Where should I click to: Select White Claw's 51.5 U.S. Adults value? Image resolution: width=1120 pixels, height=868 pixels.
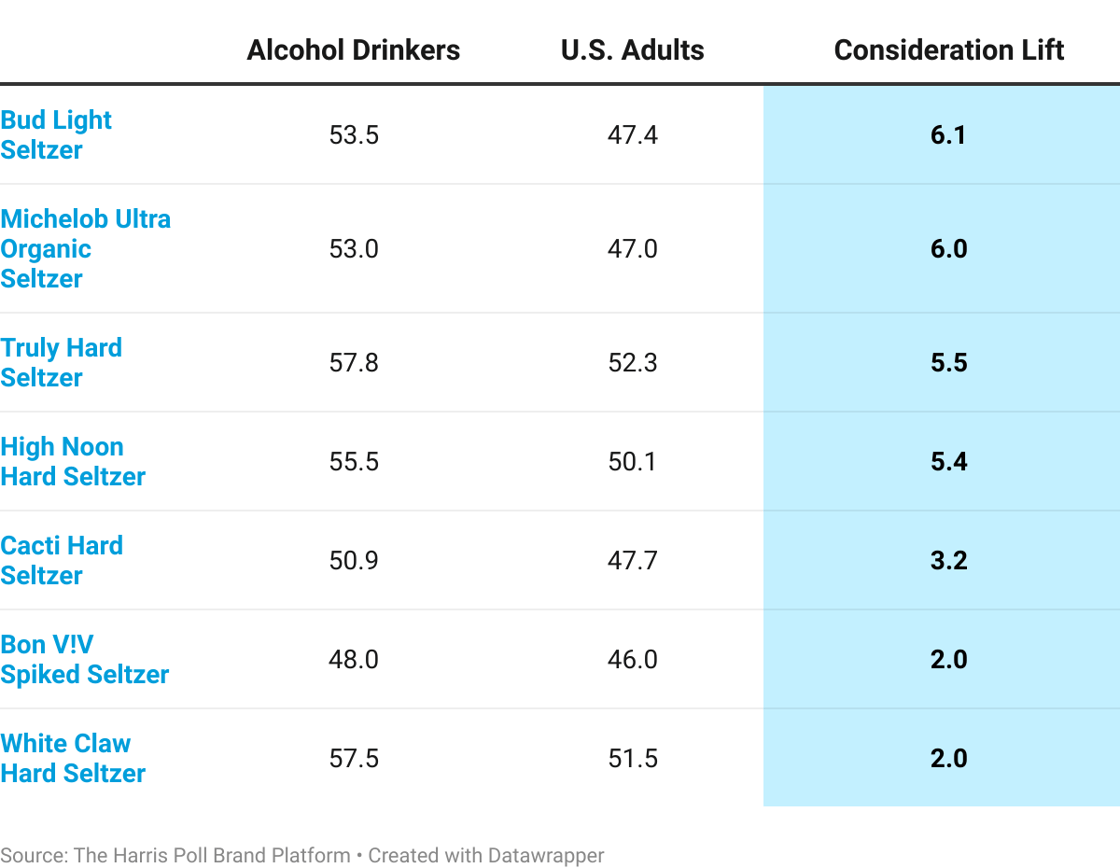click(x=632, y=758)
